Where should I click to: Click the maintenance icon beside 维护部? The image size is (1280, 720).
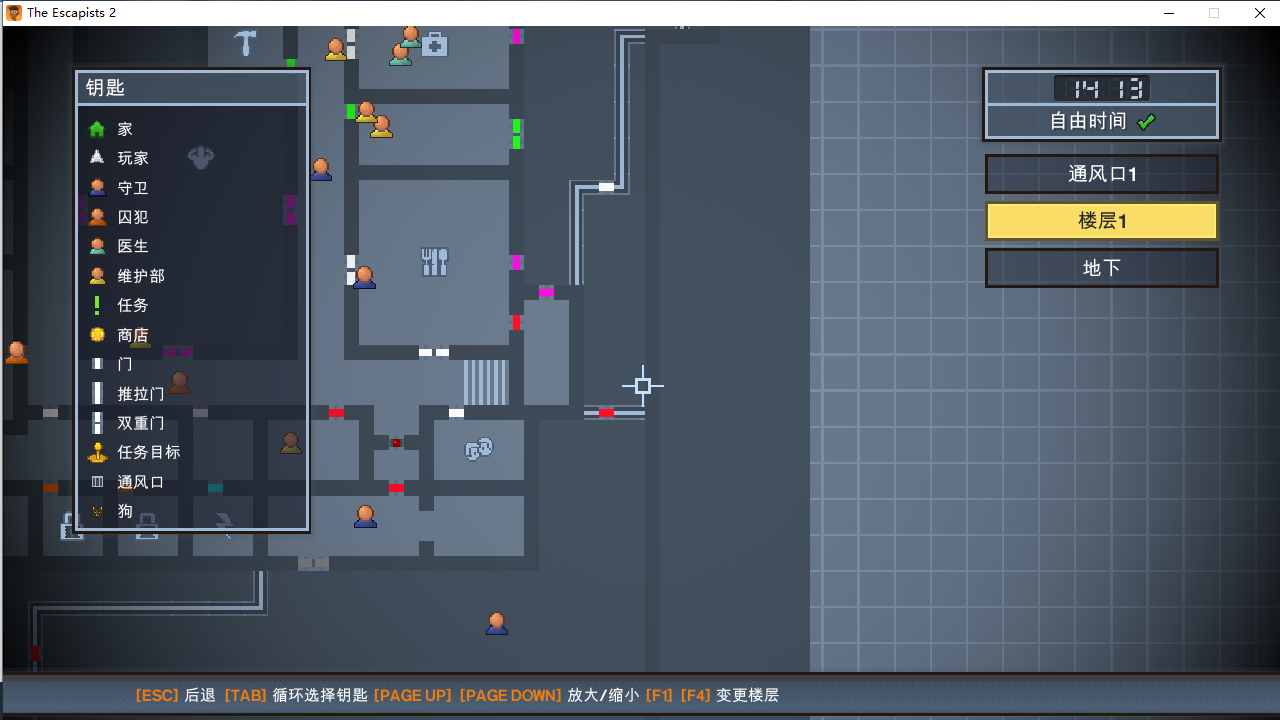(97, 275)
